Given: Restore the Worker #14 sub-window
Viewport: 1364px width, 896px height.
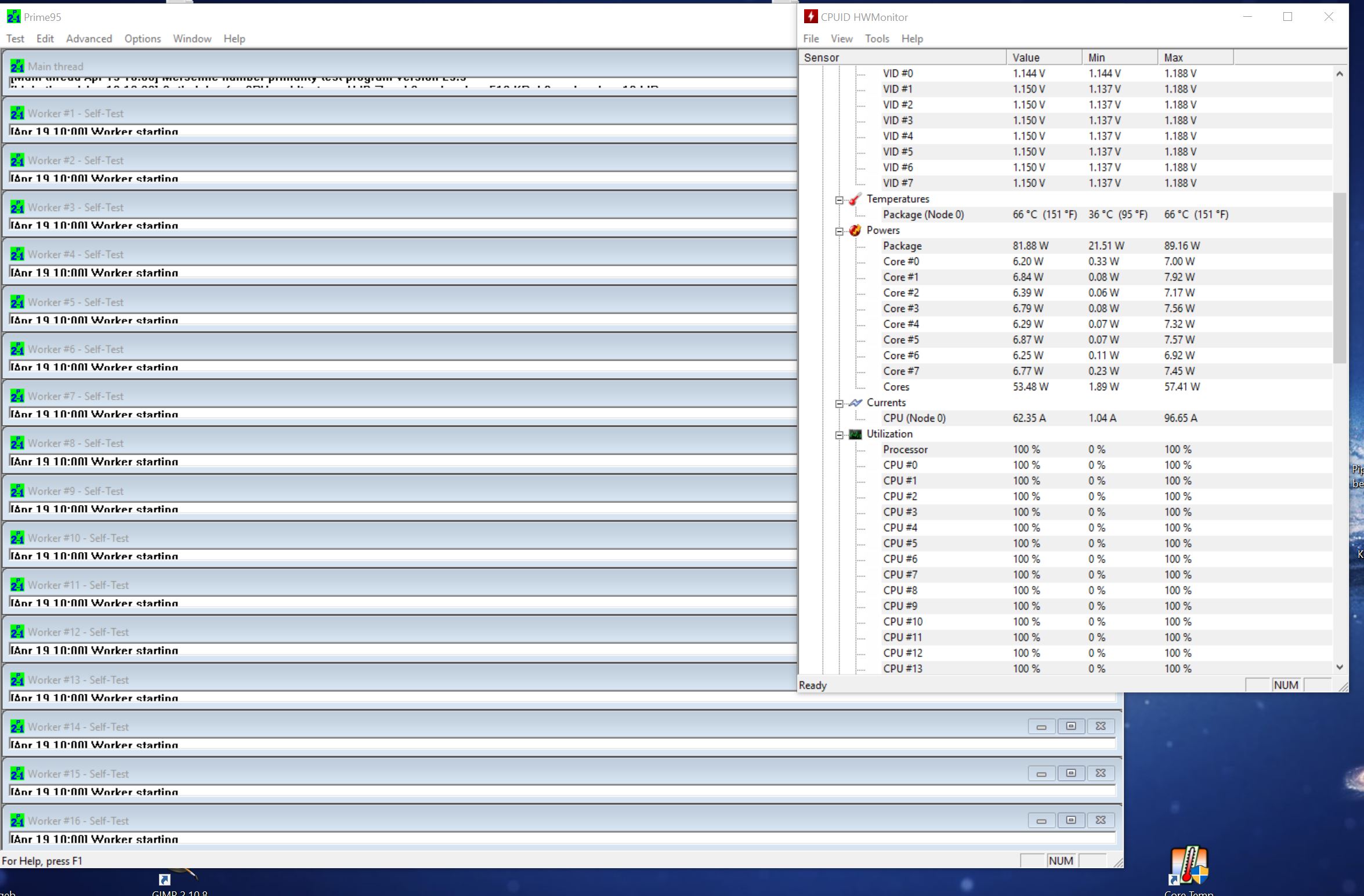Looking at the screenshot, I should click(1071, 726).
